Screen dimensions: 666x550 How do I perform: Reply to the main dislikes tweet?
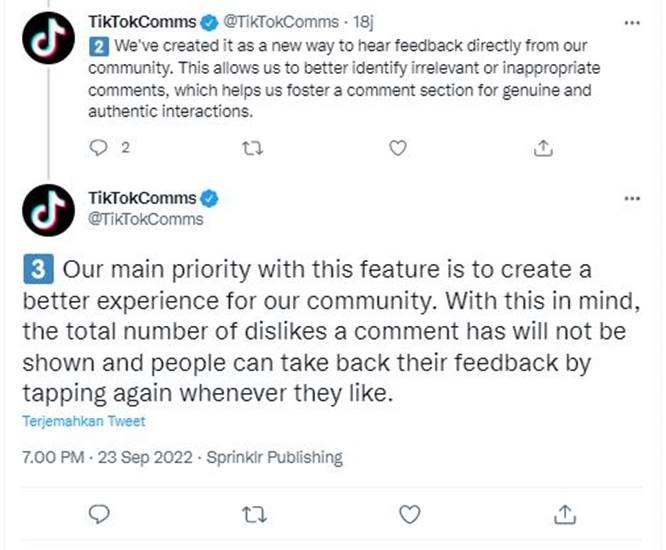coord(98,514)
